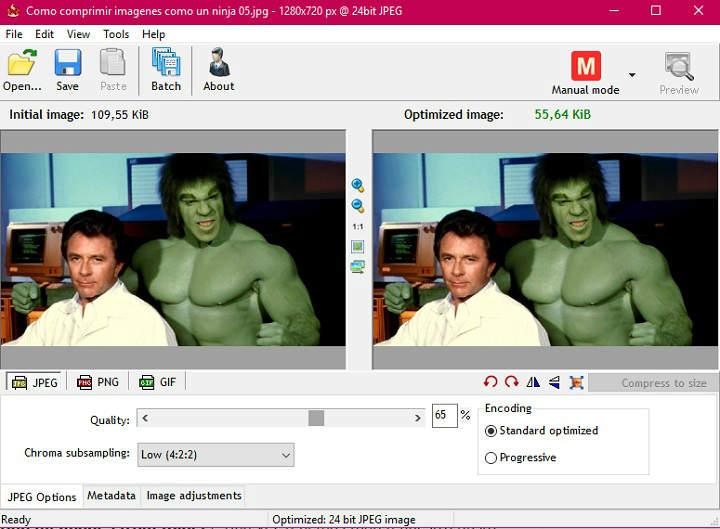Fit image to window icon

358,247
